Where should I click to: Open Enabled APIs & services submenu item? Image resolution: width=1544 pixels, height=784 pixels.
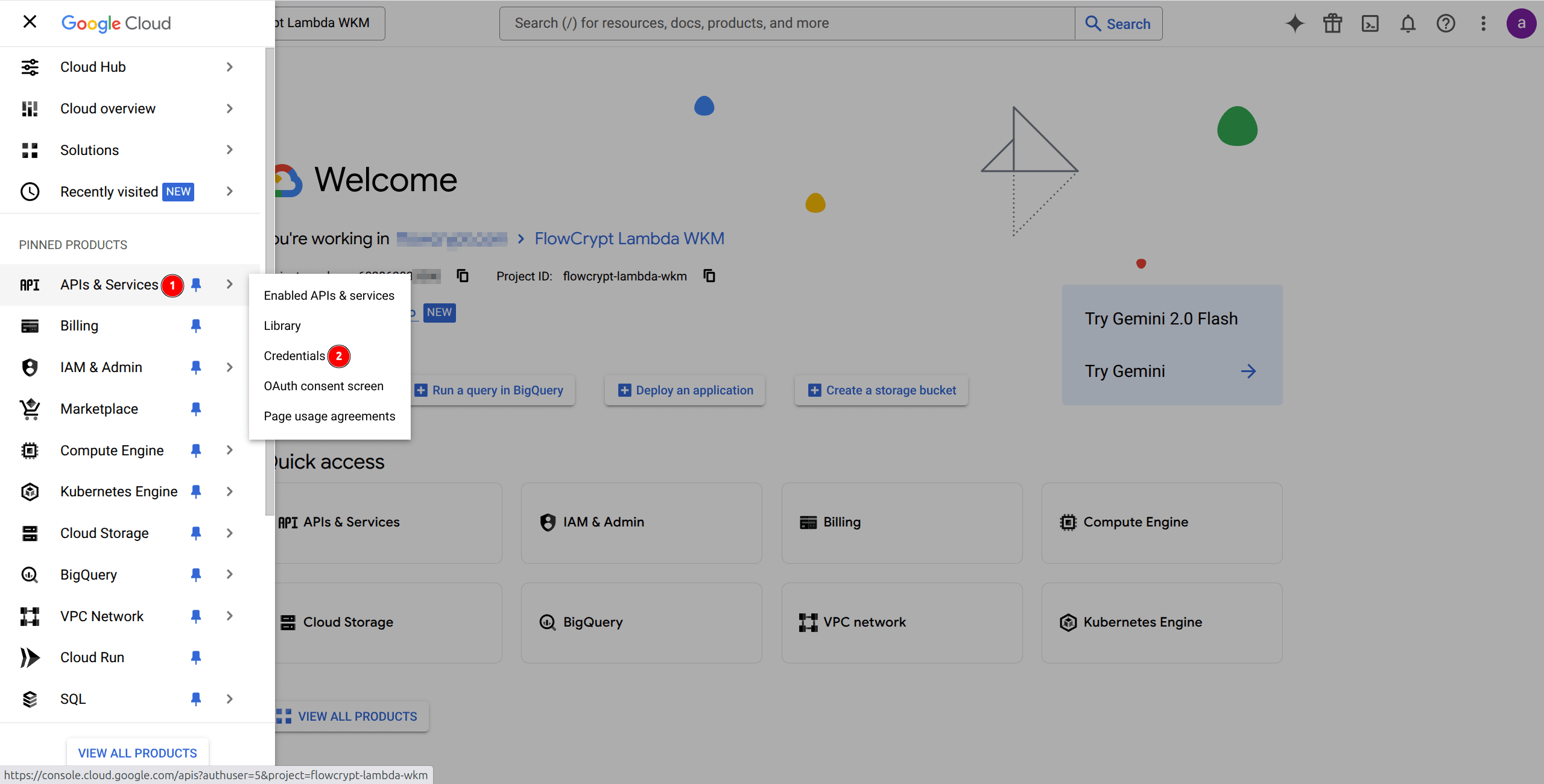click(329, 296)
